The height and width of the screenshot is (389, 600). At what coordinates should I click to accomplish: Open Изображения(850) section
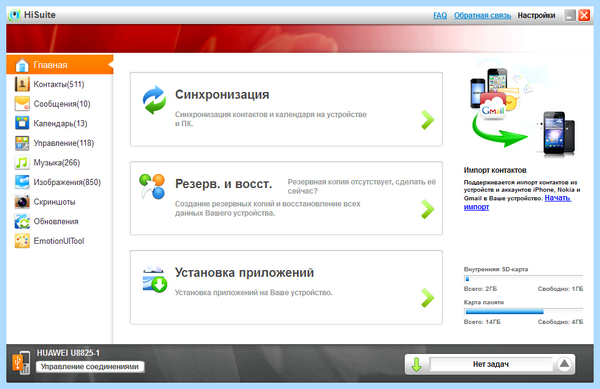pos(59,182)
